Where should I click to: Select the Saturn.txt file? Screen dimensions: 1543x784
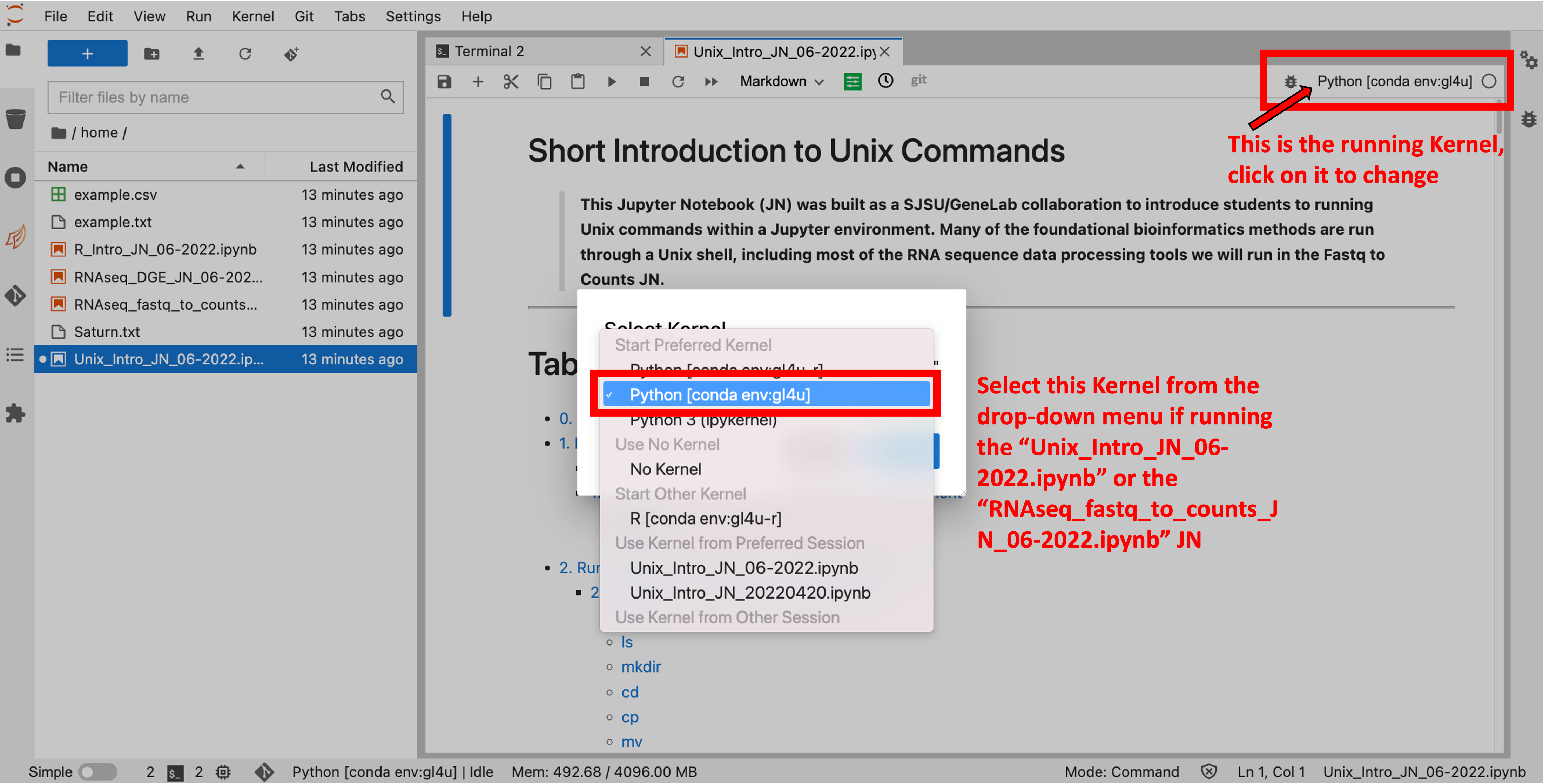pos(226,332)
